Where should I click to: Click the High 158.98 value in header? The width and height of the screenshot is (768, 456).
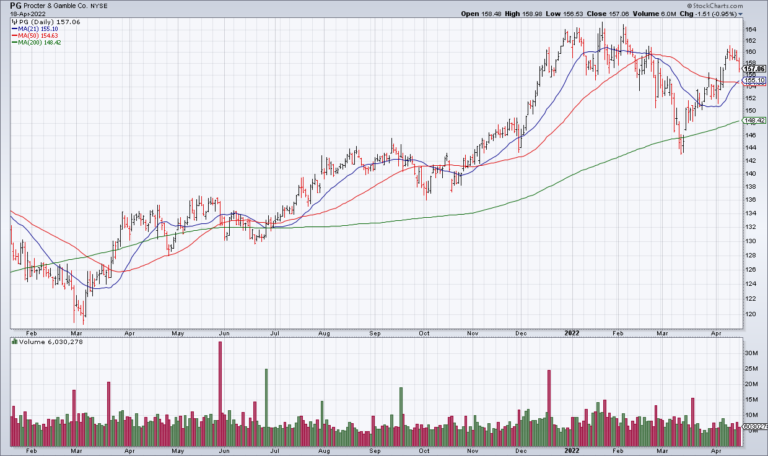(x=523, y=14)
